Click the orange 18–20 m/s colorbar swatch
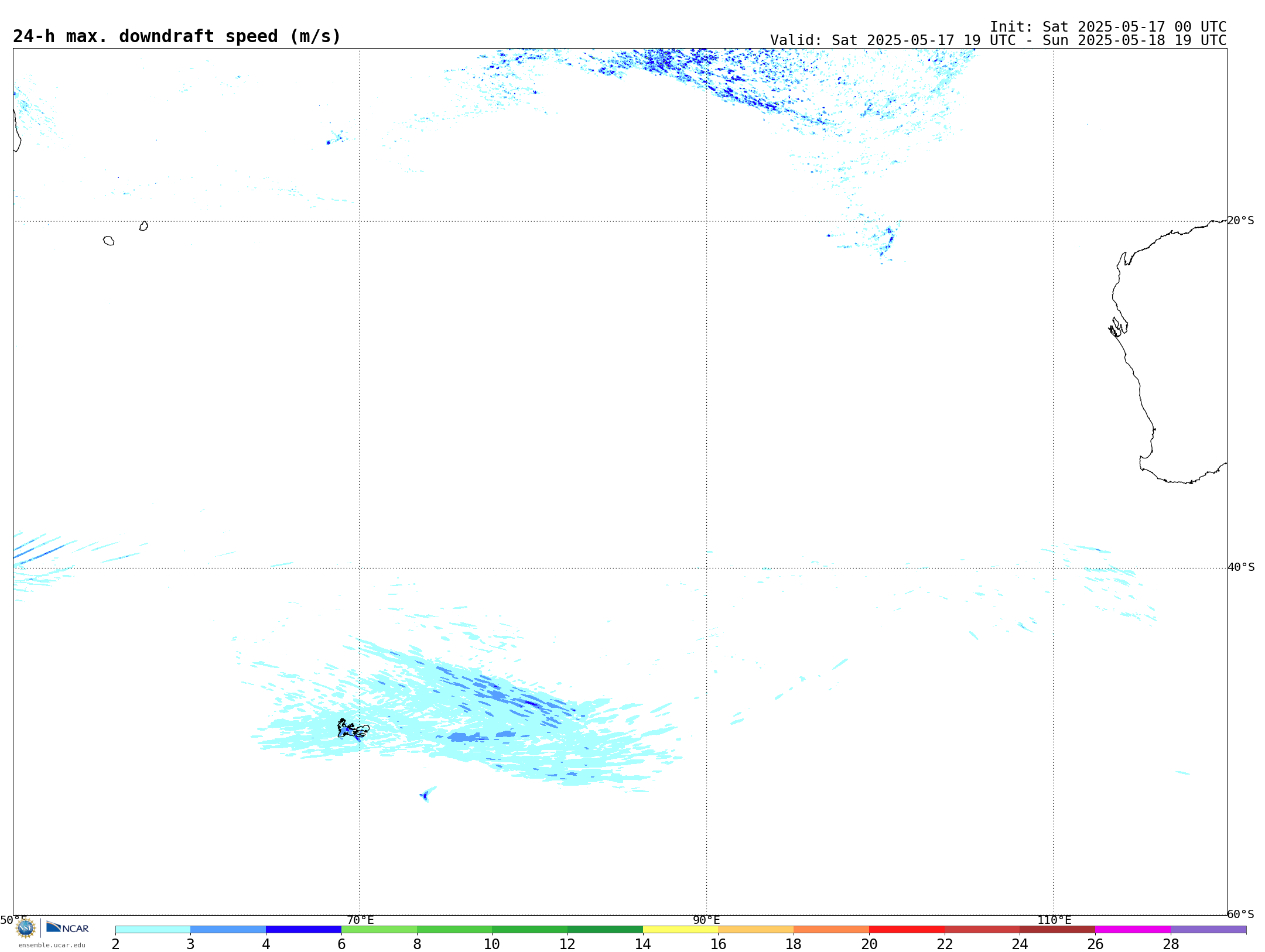This screenshot has width=1265, height=952. (x=831, y=930)
